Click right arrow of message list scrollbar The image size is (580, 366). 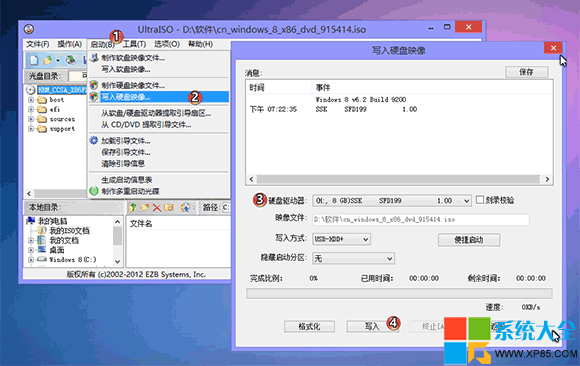point(547,179)
